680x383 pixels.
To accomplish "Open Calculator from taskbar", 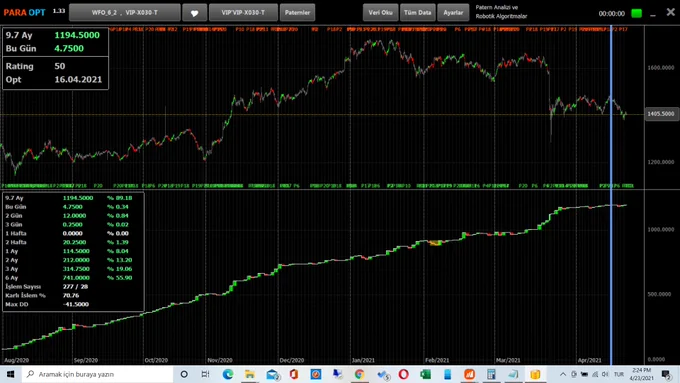I will click(491, 374).
